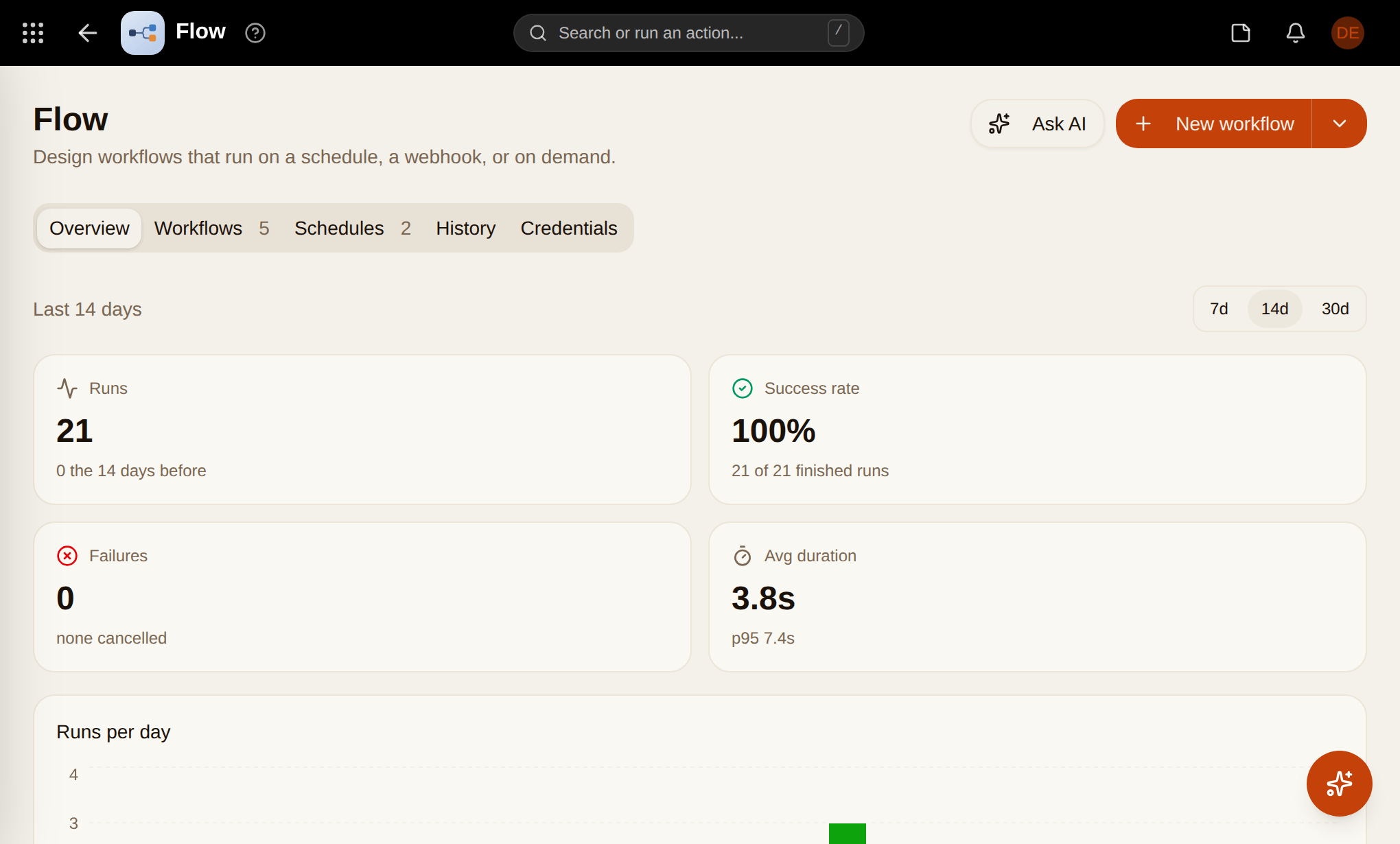Switch to the Schedules tab

[353, 228]
